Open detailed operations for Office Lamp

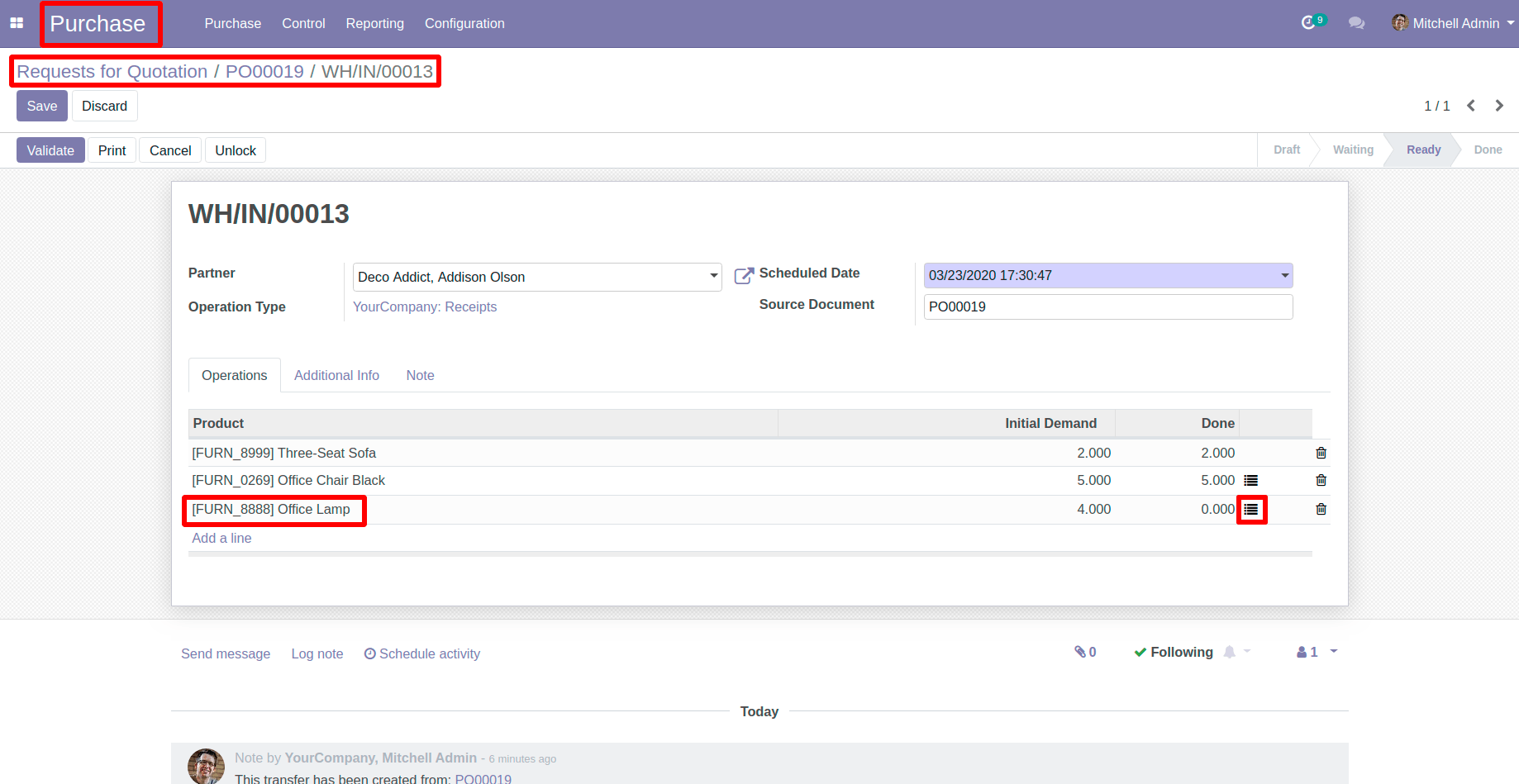(1251, 510)
